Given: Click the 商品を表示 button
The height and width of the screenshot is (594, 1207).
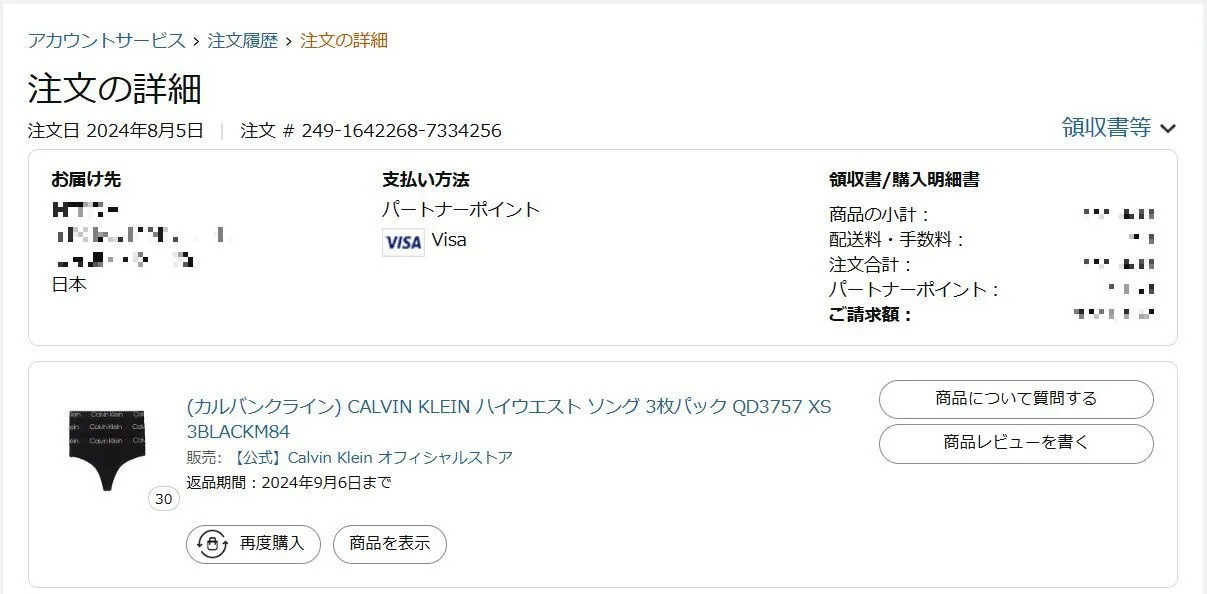Looking at the screenshot, I should (389, 544).
